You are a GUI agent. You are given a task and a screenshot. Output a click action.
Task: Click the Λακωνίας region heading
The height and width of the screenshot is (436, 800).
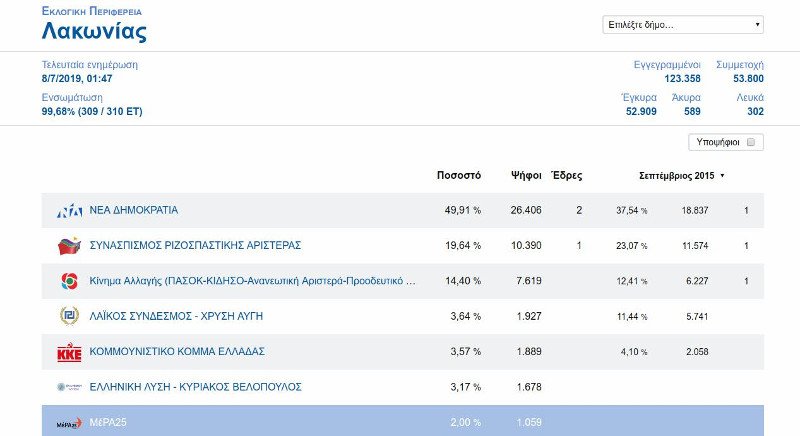(x=94, y=31)
